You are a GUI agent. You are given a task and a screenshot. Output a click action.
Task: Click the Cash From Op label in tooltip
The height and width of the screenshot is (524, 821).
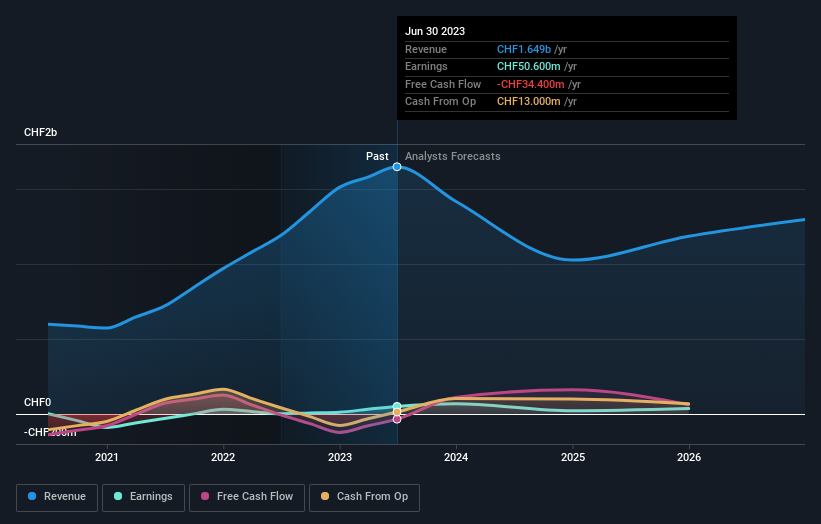(x=440, y=102)
